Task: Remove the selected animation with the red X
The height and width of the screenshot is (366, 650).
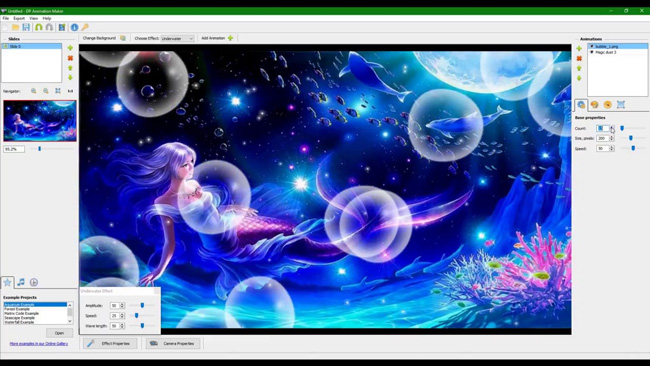Action: click(x=579, y=58)
